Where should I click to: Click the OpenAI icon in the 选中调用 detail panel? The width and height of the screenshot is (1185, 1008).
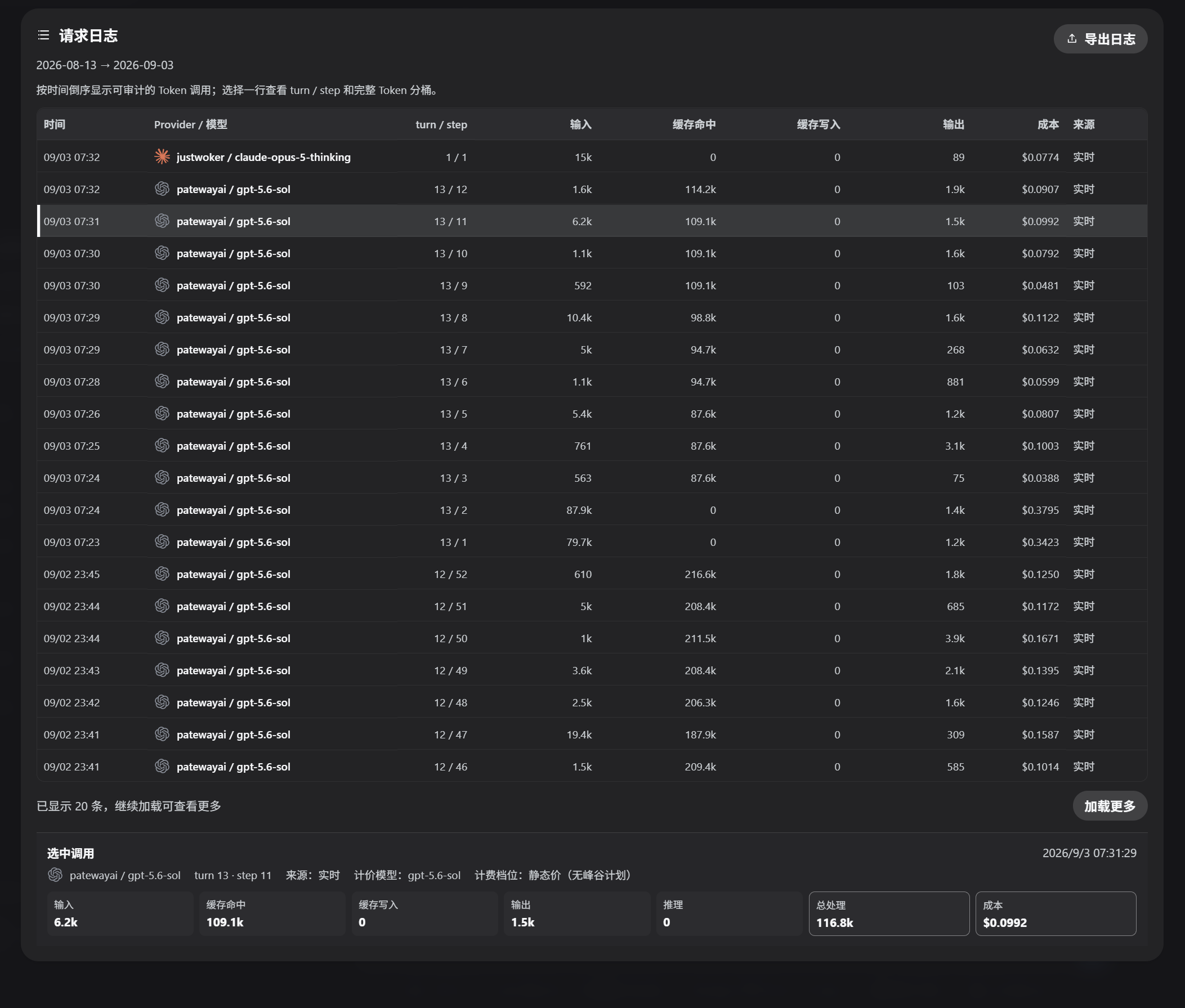pos(55,874)
